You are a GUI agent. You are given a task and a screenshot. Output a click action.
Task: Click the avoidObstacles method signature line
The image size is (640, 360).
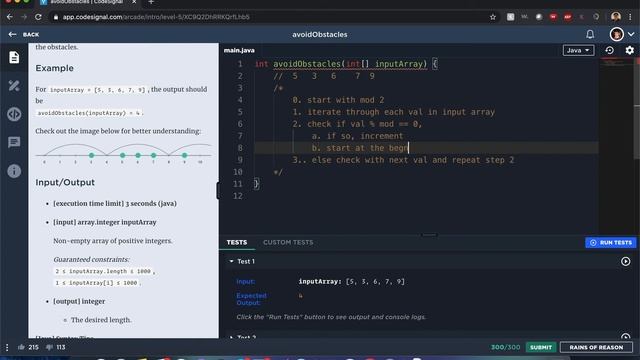click(346, 64)
